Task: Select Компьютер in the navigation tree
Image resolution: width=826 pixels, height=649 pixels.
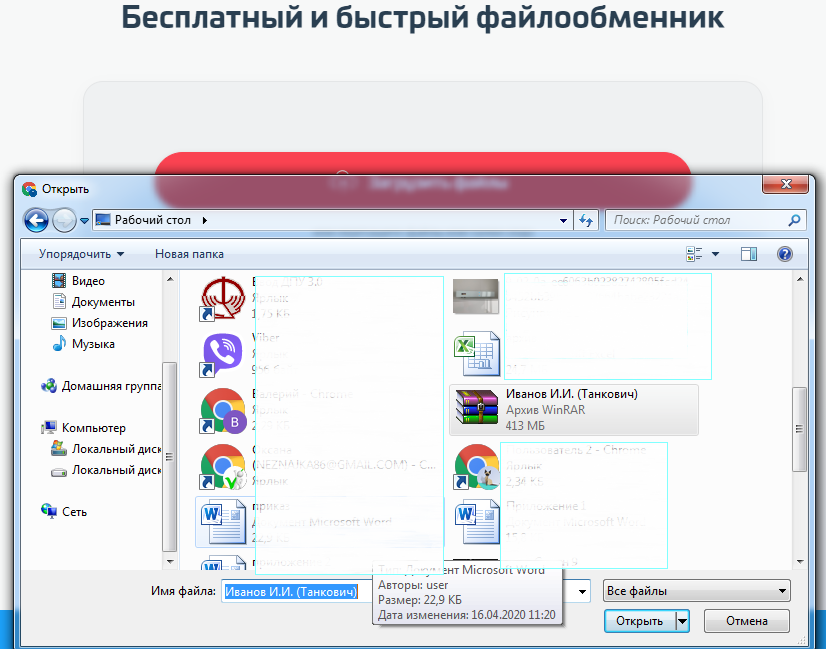Action: click(x=94, y=428)
